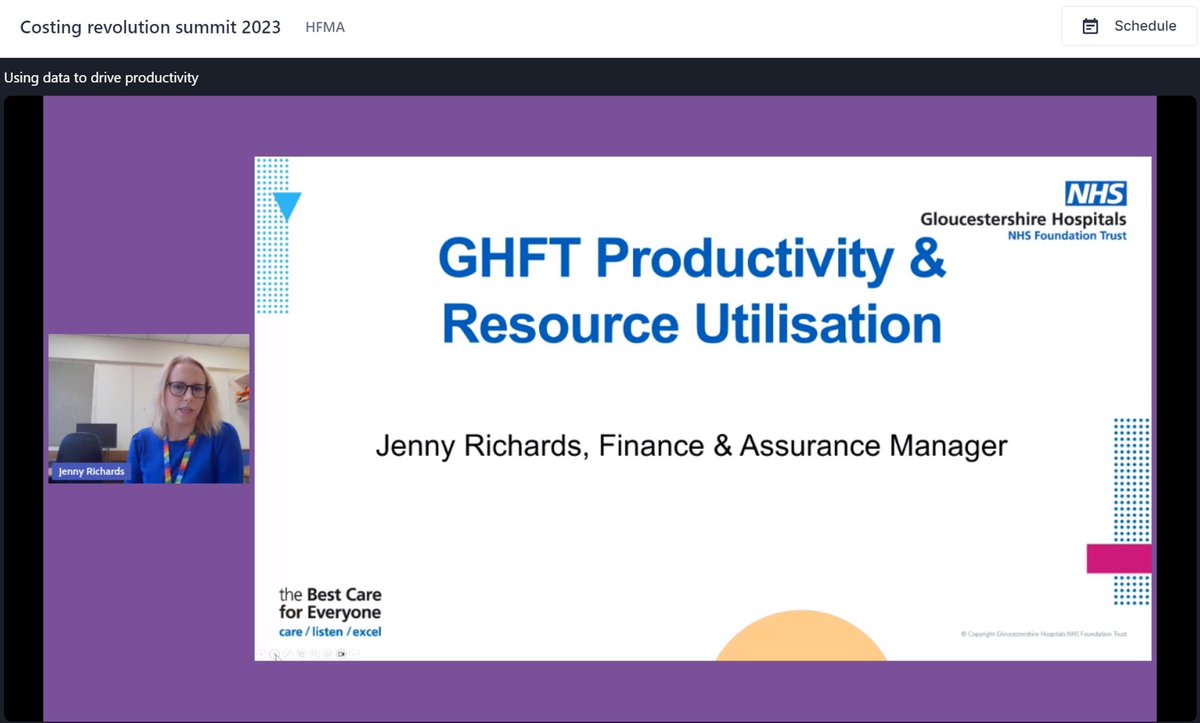Click the copyright Gloucestershire Hospitals footer text

[x=1043, y=633]
